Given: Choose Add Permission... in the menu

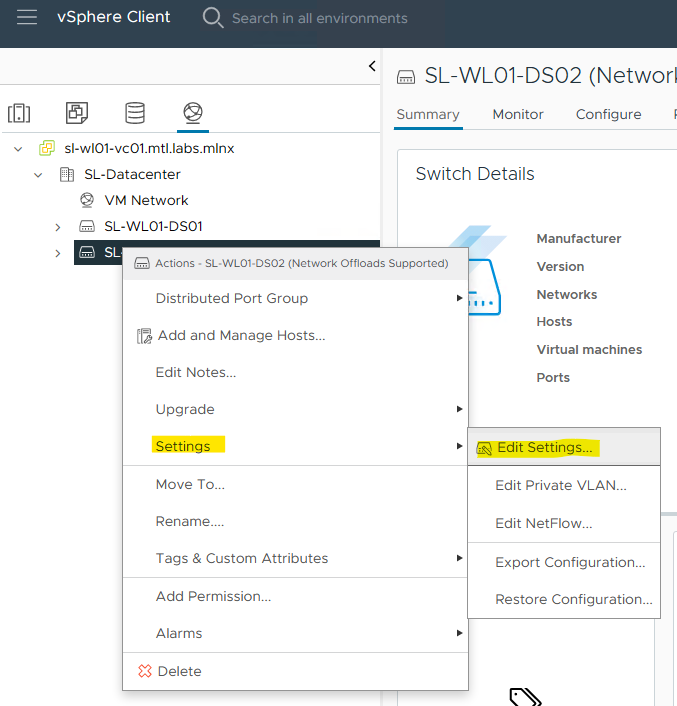Looking at the screenshot, I should point(295,597).
